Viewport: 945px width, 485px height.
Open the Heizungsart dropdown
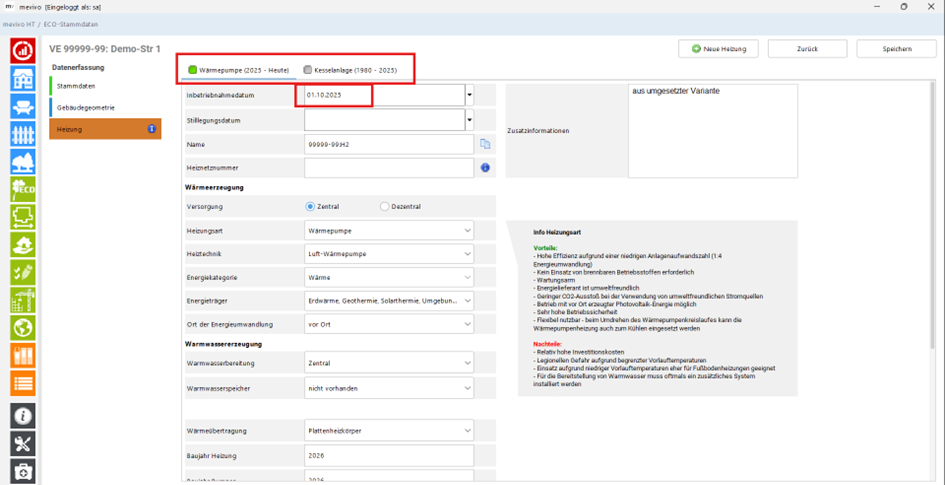(389, 230)
